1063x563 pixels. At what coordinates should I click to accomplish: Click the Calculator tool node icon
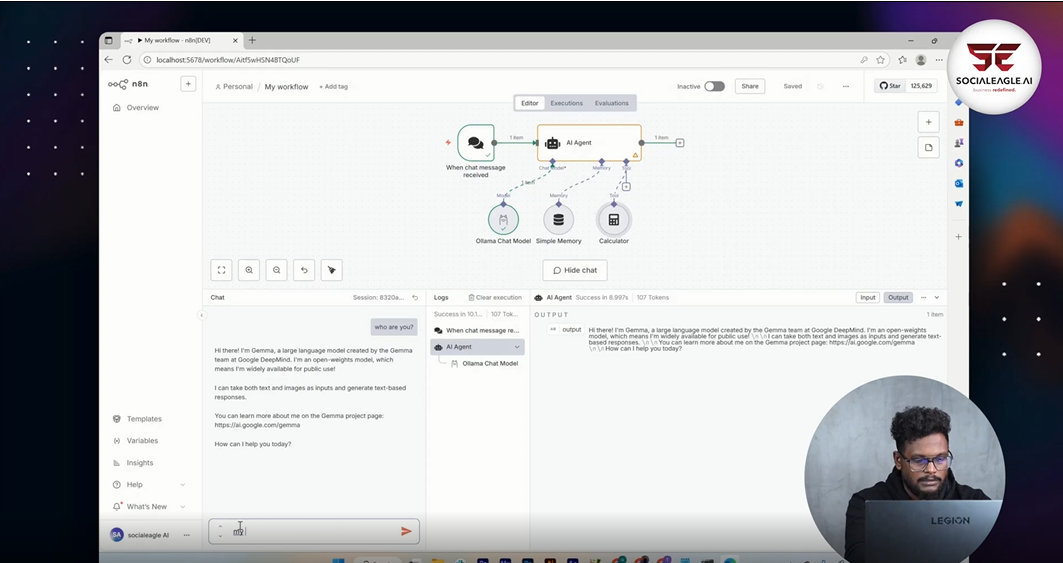[x=614, y=220]
